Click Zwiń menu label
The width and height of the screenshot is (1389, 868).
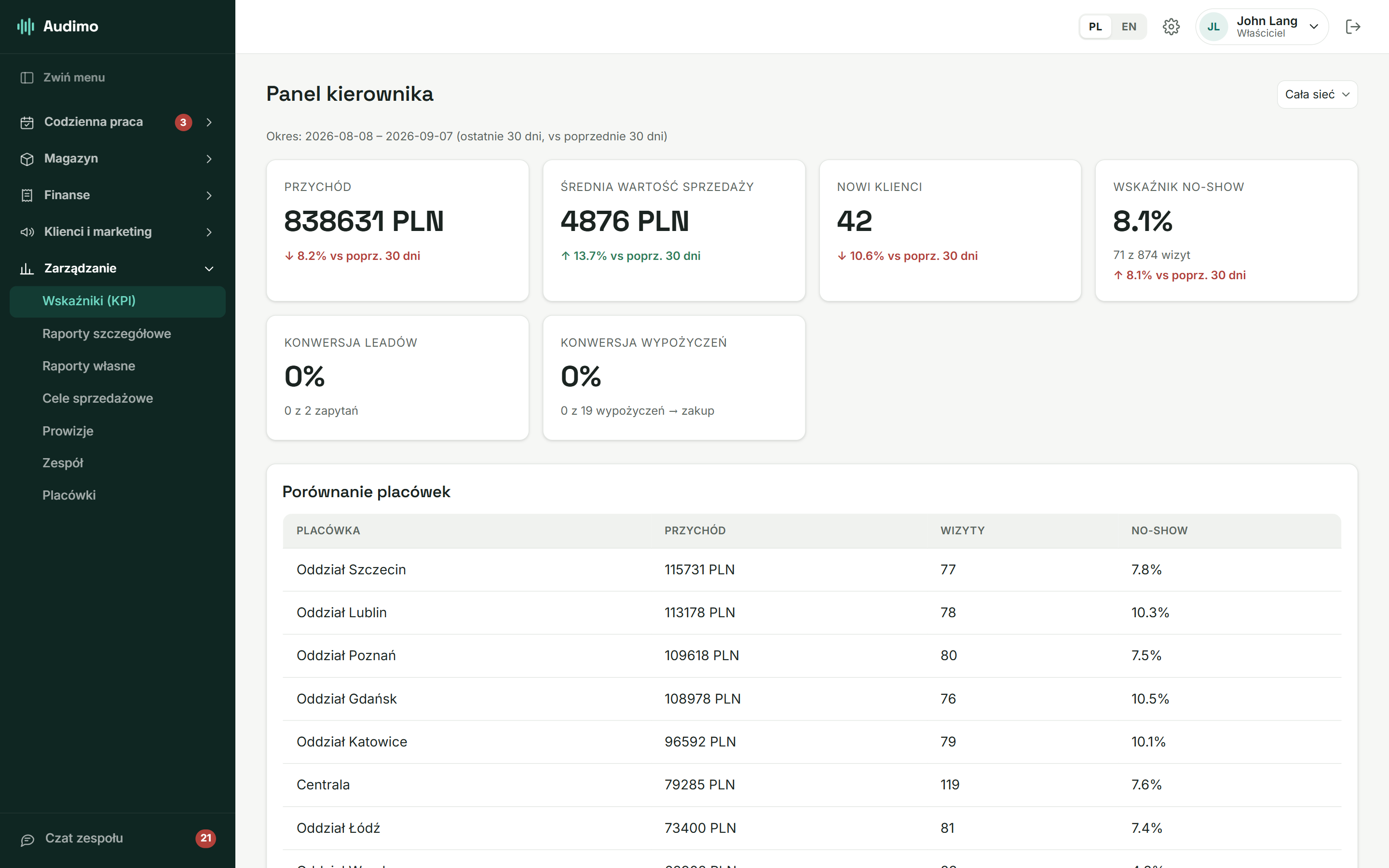74,78
